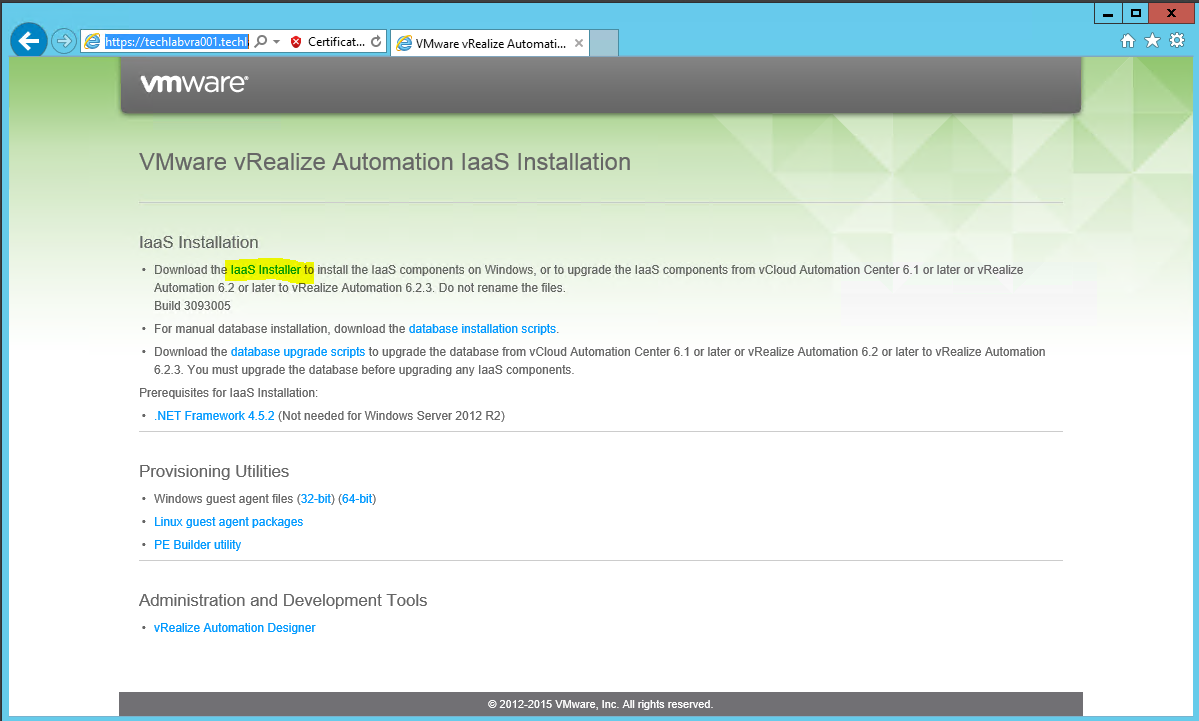Maximize the browser window
The width and height of the screenshot is (1199, 721).
[1136, 13]
